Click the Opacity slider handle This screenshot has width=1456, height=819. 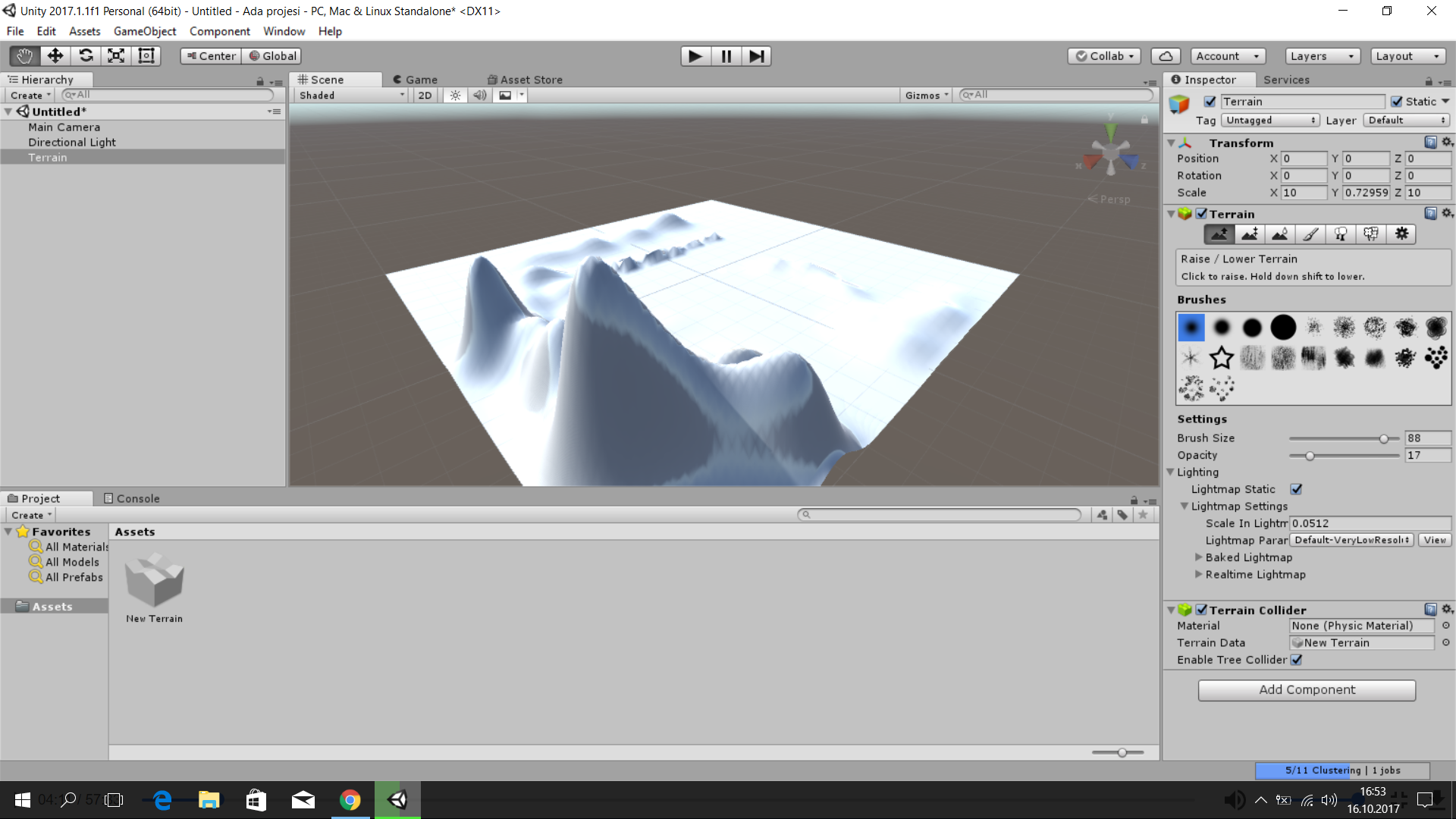click(1310, 456)
